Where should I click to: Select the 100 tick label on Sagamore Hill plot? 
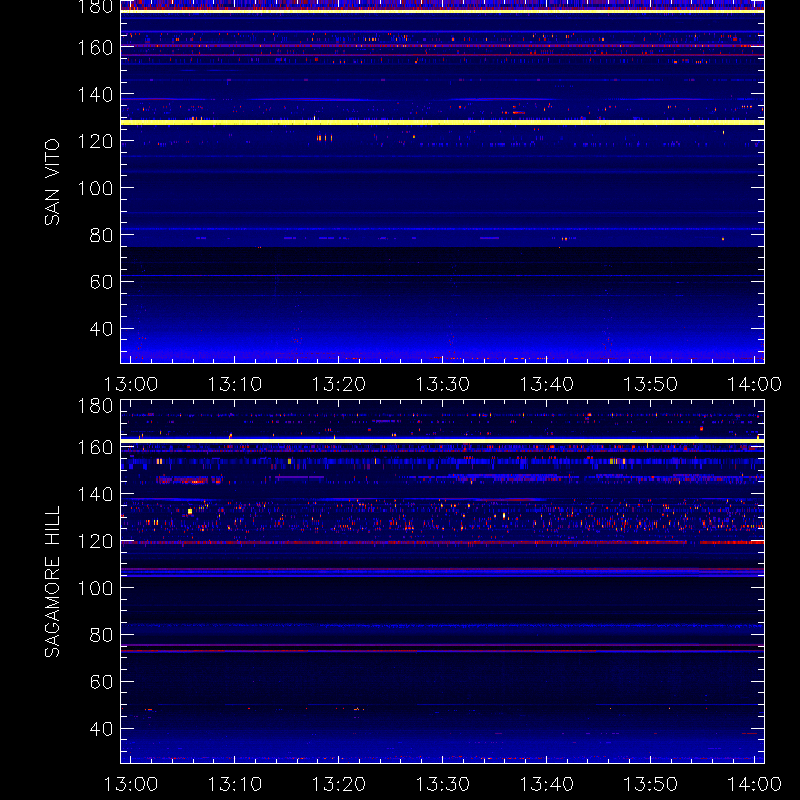coord(95,588)
